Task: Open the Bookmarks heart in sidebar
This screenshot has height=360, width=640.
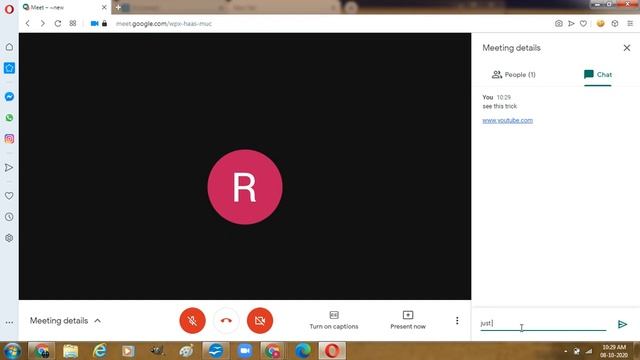Action: 9,196
